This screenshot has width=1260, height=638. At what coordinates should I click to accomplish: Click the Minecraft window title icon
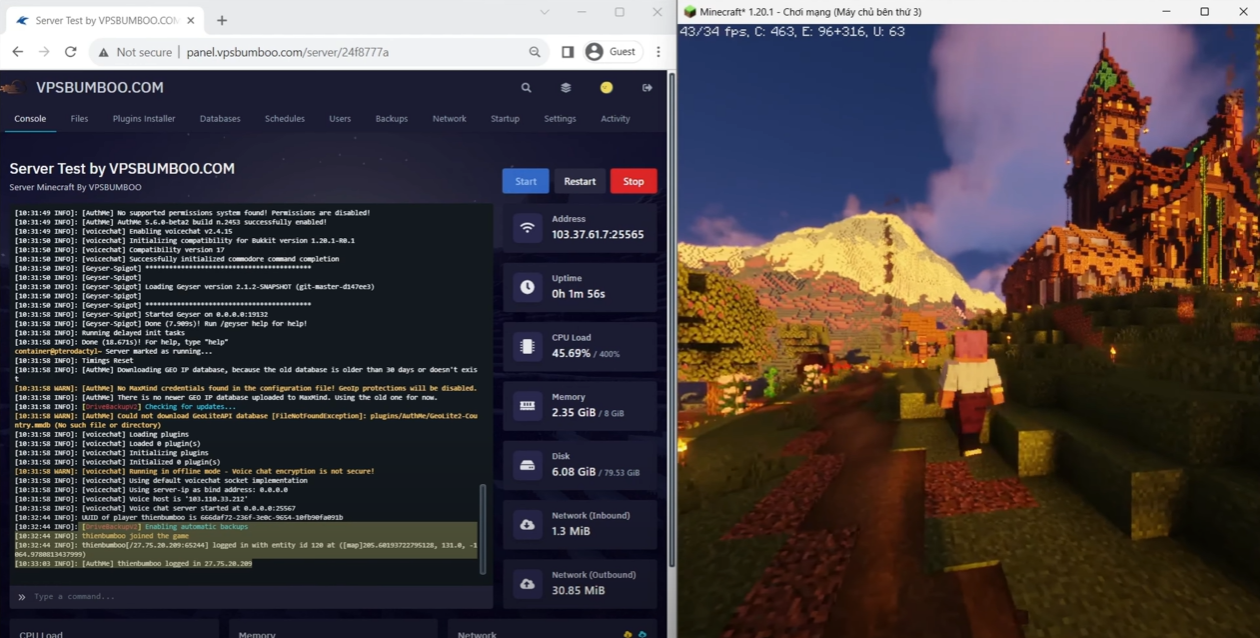coord(689,11)
